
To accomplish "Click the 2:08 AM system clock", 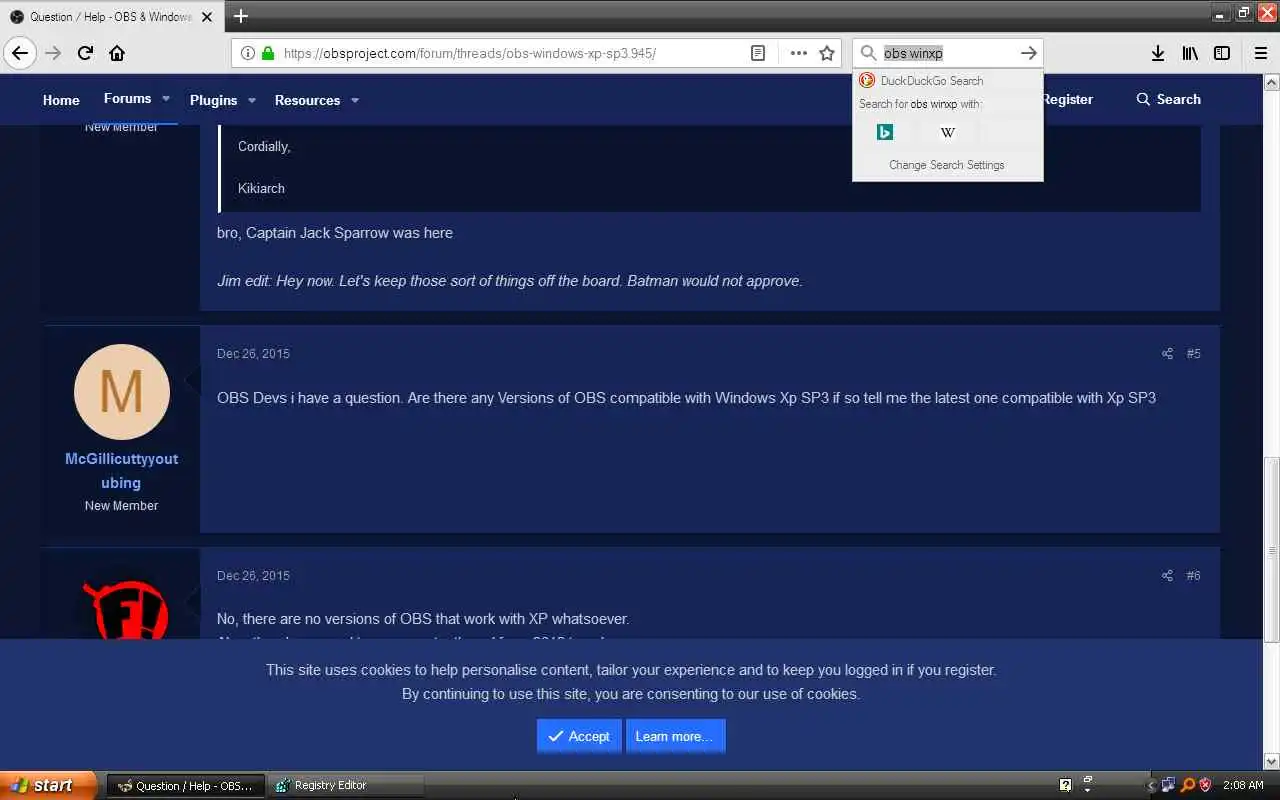I will 1243,785.
